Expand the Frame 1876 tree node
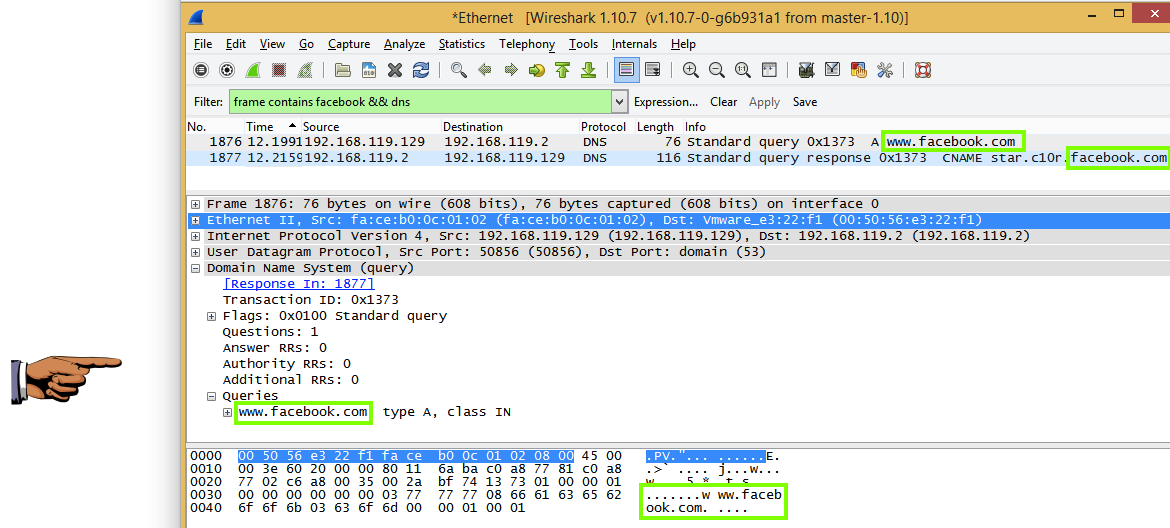 196,204
